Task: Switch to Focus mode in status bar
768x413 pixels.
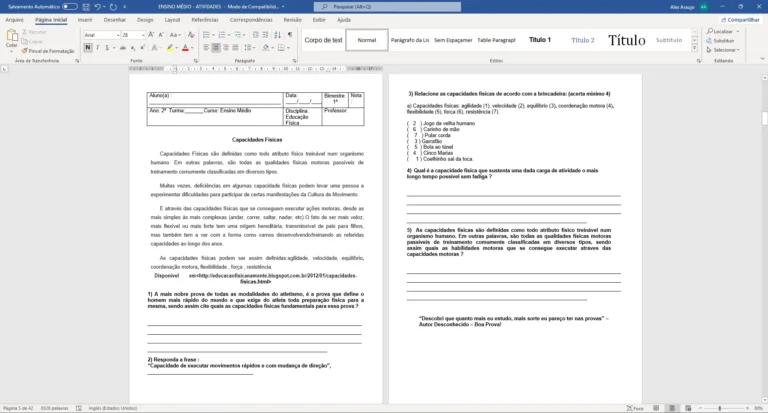Action: (x=635, y=408)
